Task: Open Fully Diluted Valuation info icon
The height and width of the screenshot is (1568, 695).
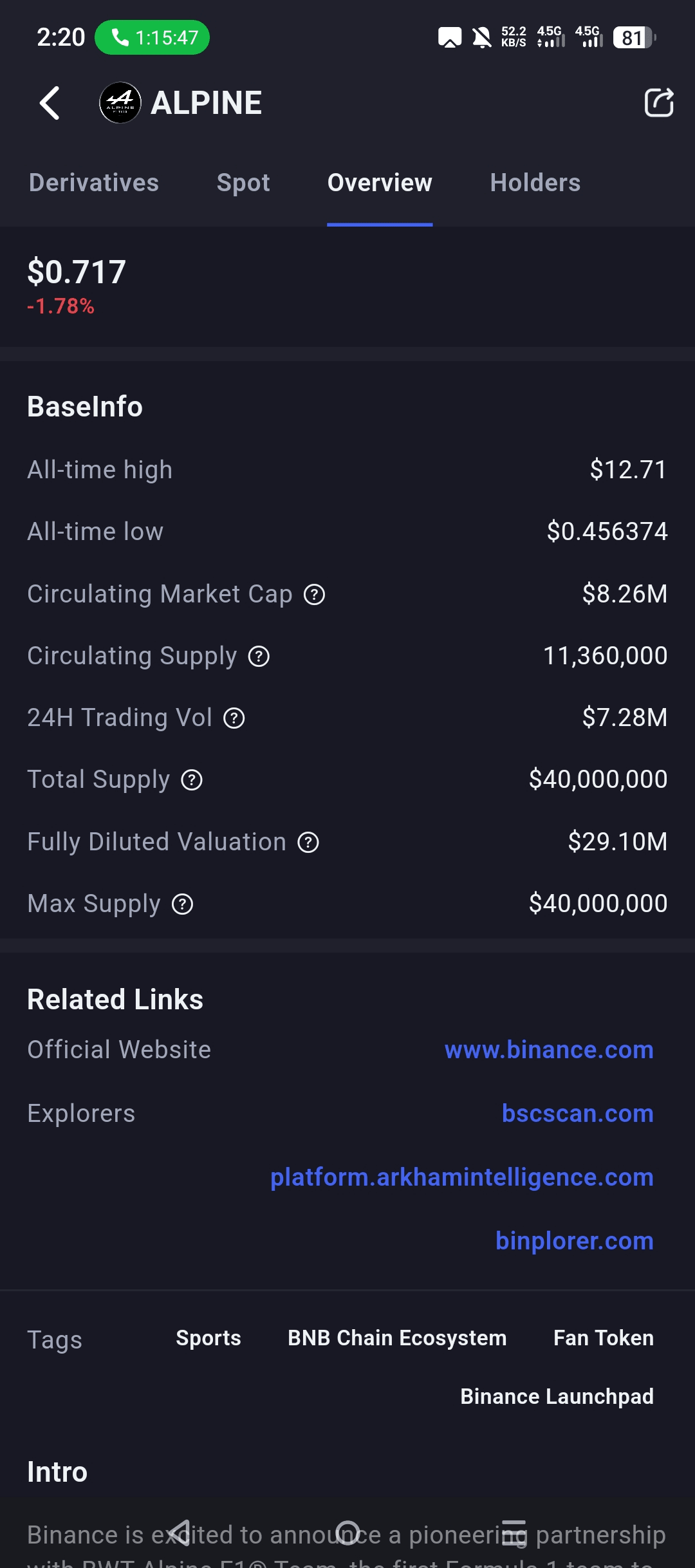Action: [x=308, y=843]
